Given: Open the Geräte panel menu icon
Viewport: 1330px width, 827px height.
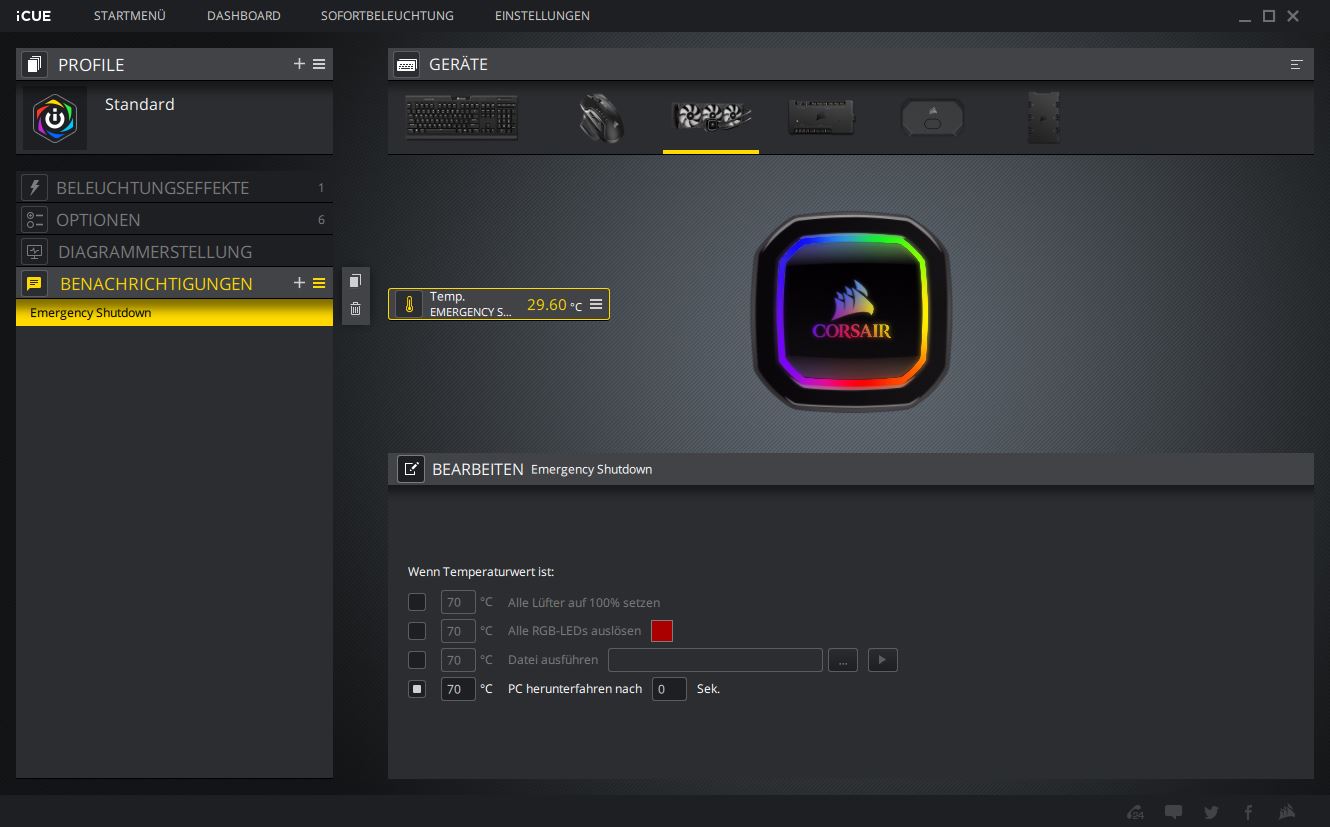Looking at the screenshot, I should [1297, 64].
